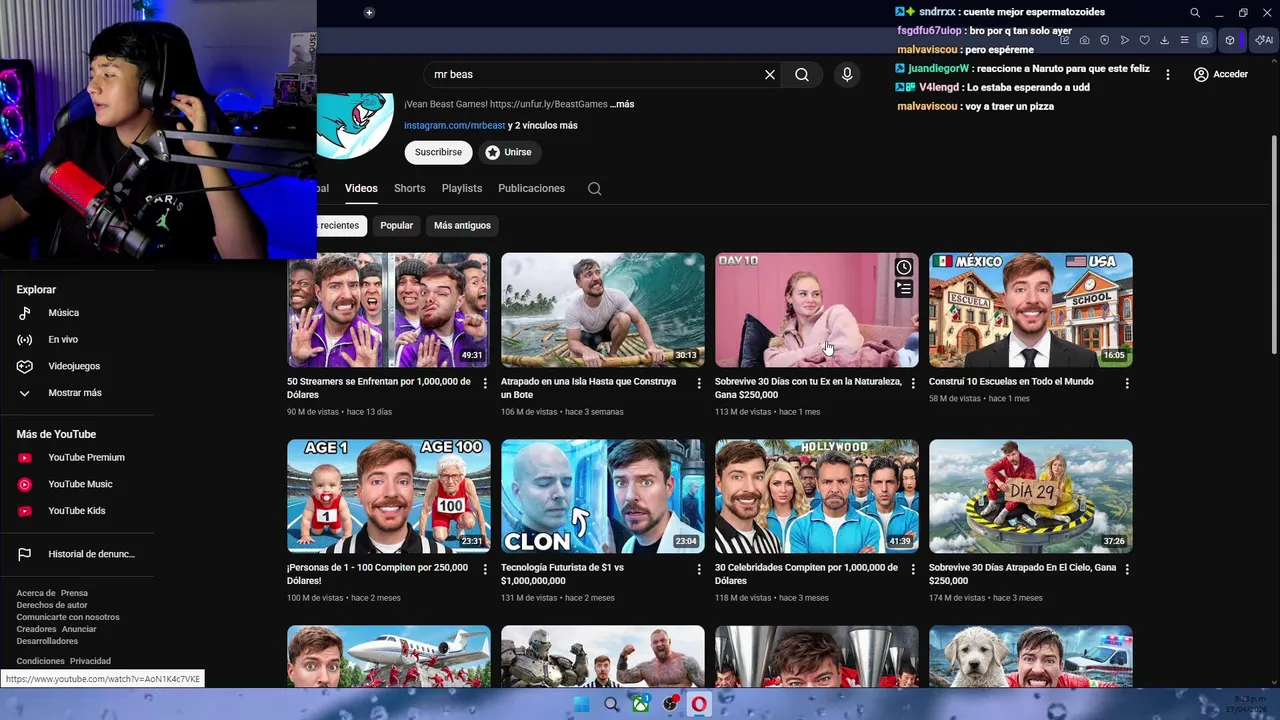This screenshot has height=720, width=1280.
Task: Switch to Shorts channel tab
Action: 409,188
